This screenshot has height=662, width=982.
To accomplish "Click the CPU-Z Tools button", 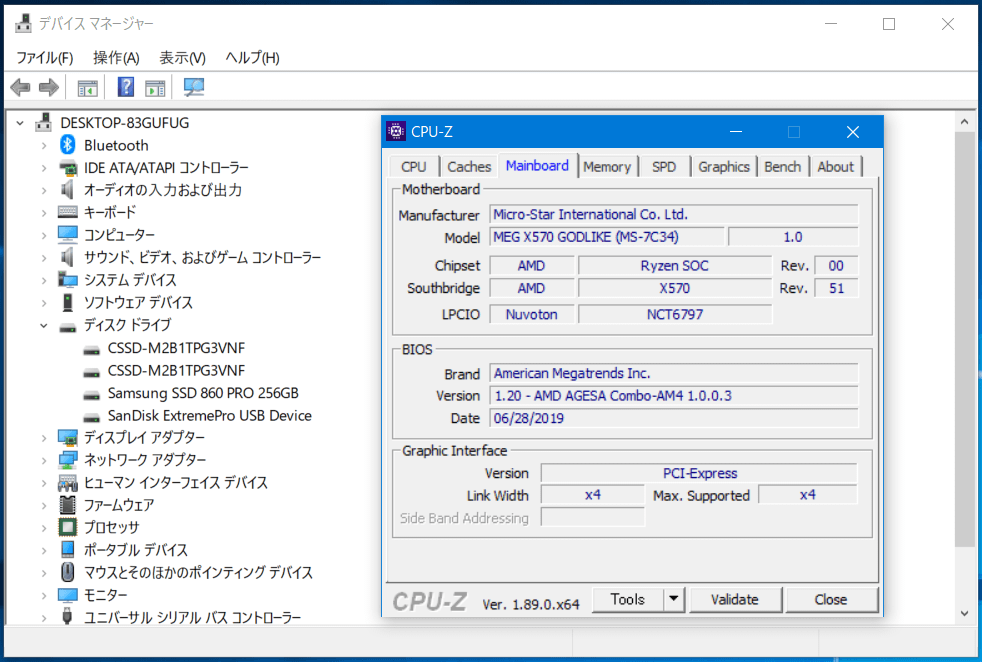I will click(x=628, y=599).
